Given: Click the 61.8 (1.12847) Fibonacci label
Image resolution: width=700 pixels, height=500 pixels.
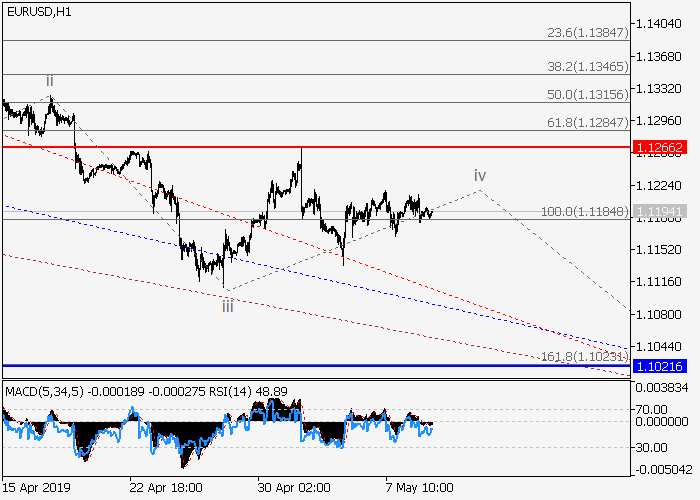Looking at the screenshot, I should point(587,122).
